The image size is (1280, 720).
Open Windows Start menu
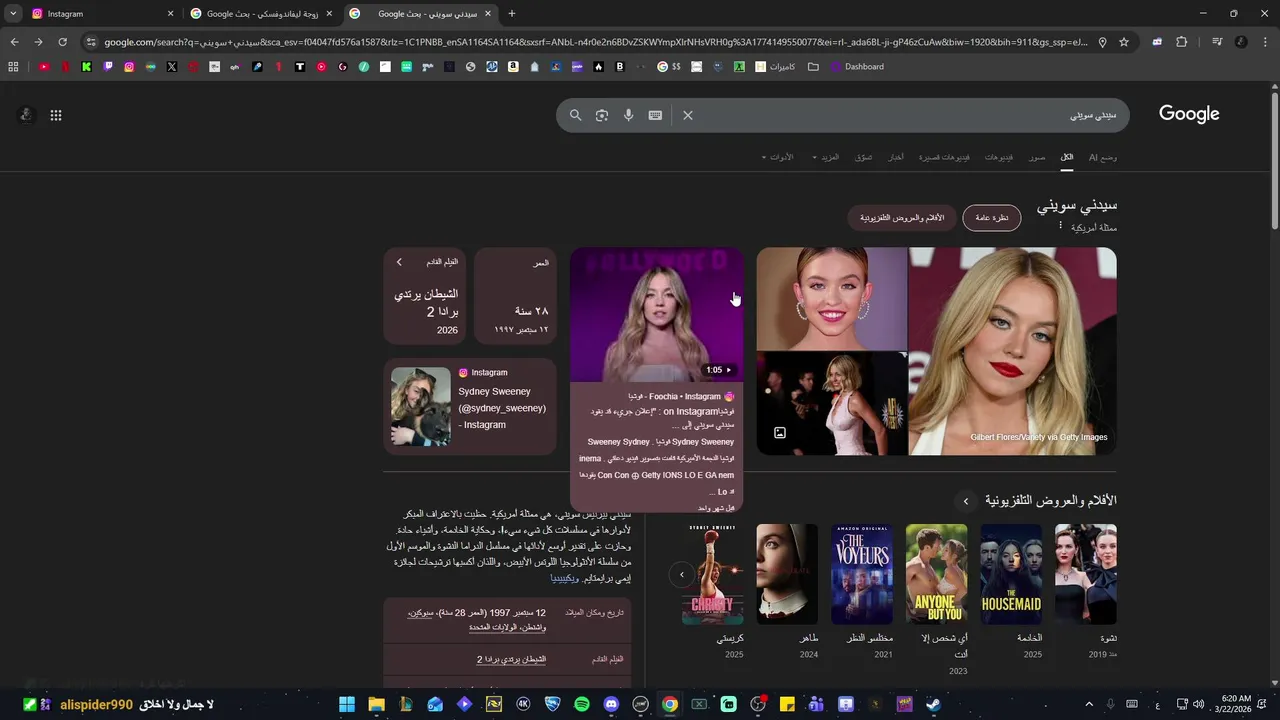coord(347,704)
